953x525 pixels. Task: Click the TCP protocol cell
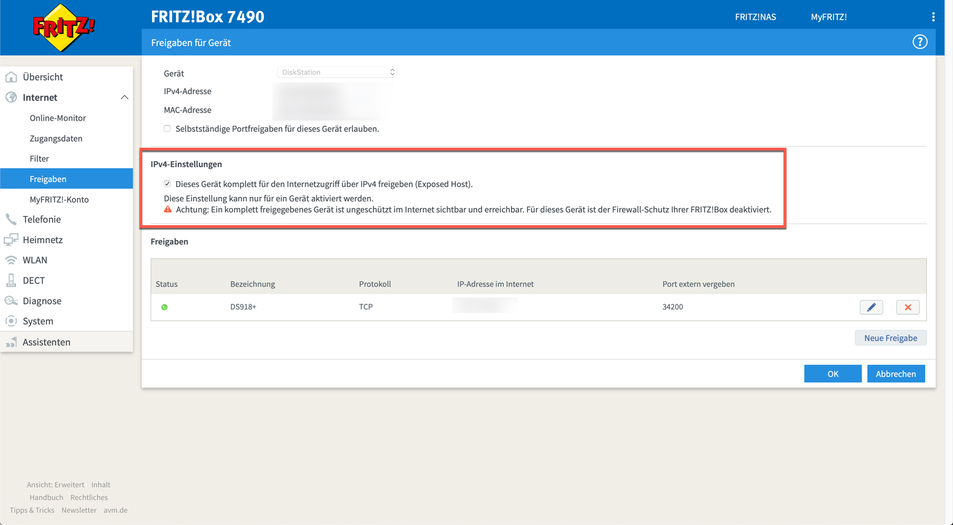[x=366, y=307]
